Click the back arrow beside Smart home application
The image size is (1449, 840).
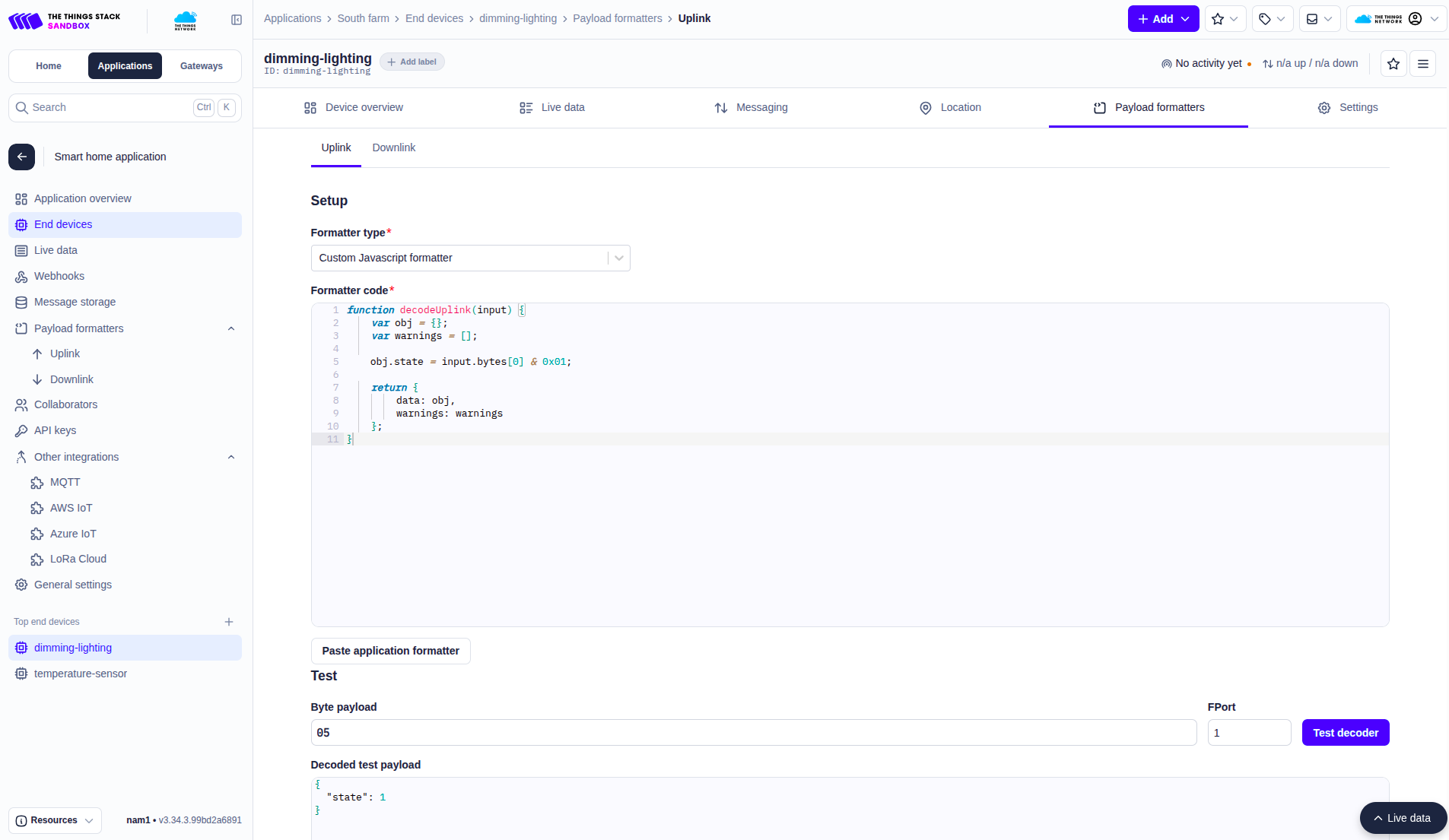click(x=22, y=157)
